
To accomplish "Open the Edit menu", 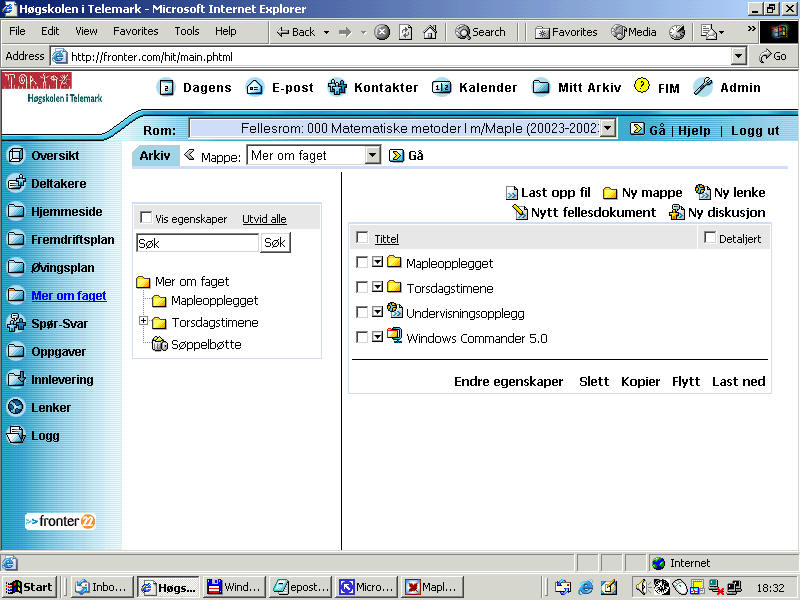I will point(50,32).
